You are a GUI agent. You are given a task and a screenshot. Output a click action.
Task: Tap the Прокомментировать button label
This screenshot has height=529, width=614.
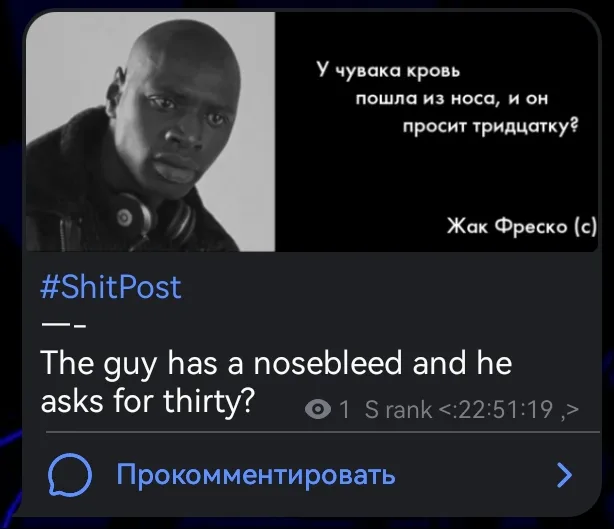[x=256, y=475]
